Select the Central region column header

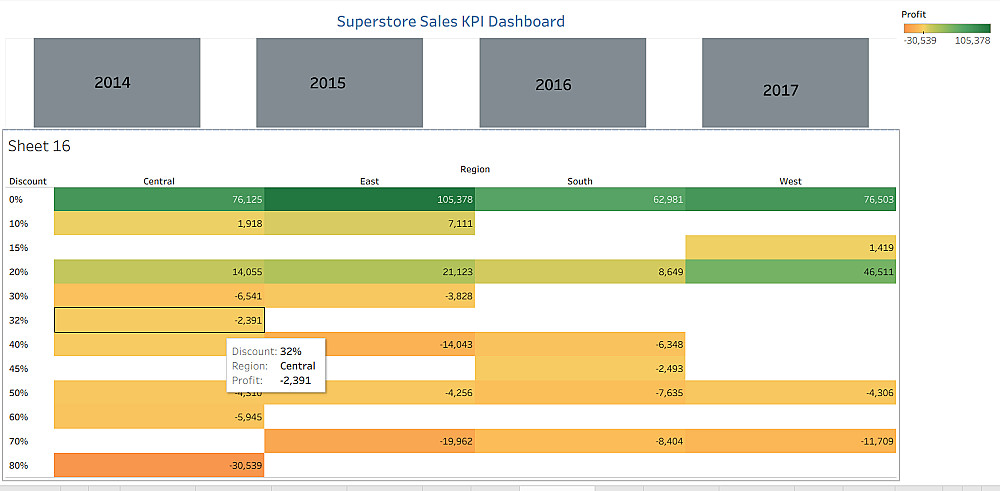159,181
